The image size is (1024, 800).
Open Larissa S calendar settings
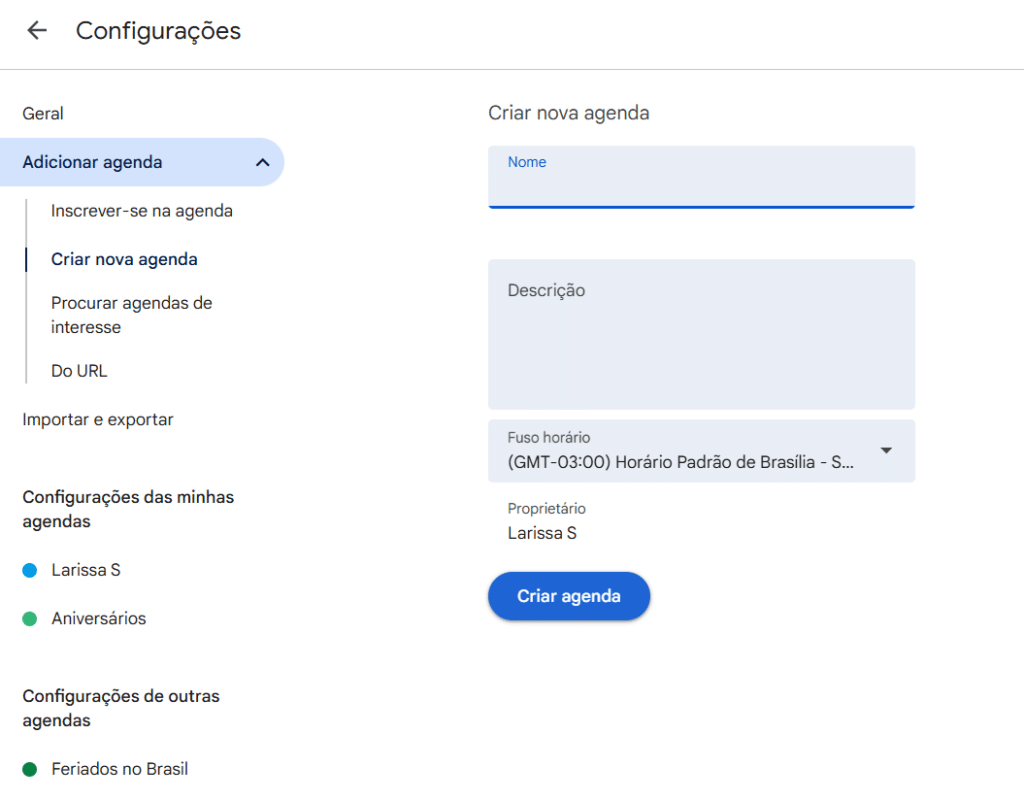point(86,570)
